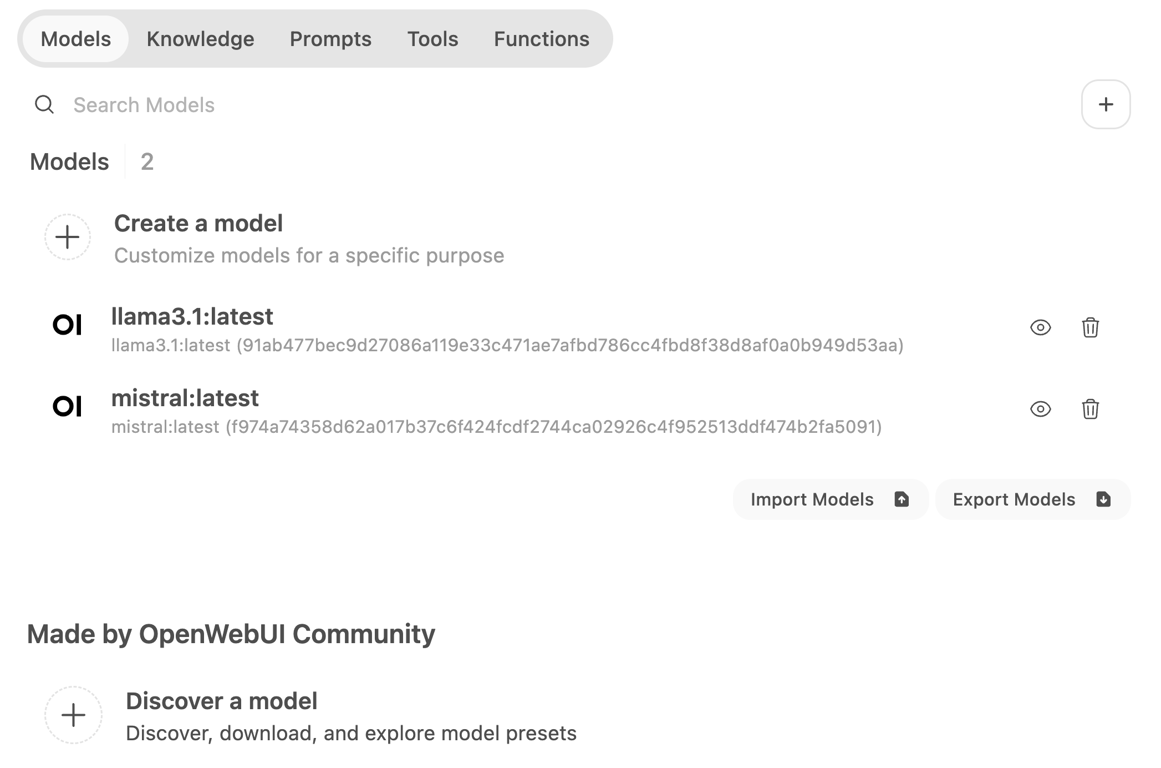Toggle visibility of llama3.1:latest via eye icon
Screen dimensions: 1161x768
(1040, 327)
